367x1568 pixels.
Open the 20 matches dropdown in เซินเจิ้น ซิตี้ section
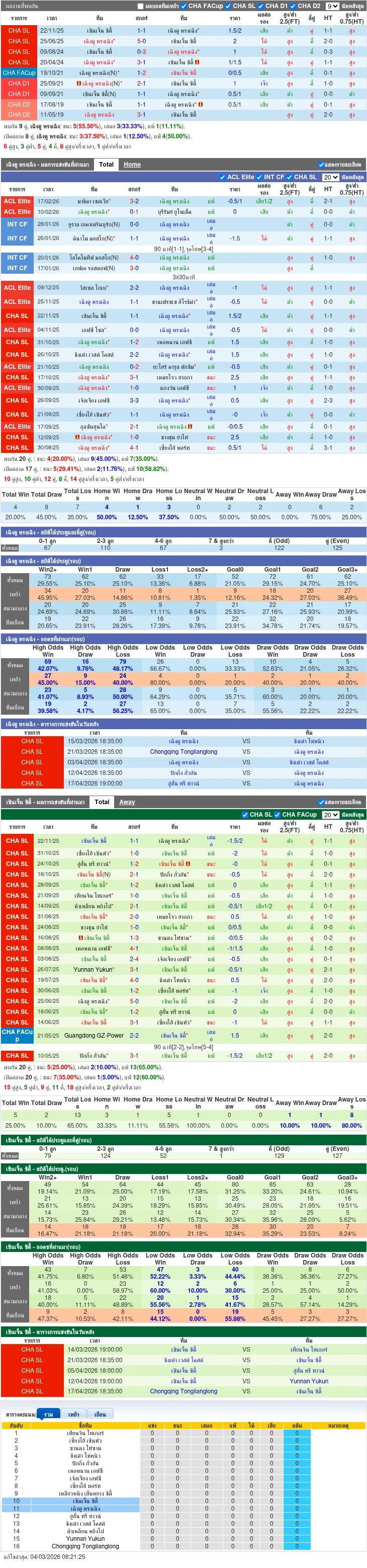(x=330, y=814)
